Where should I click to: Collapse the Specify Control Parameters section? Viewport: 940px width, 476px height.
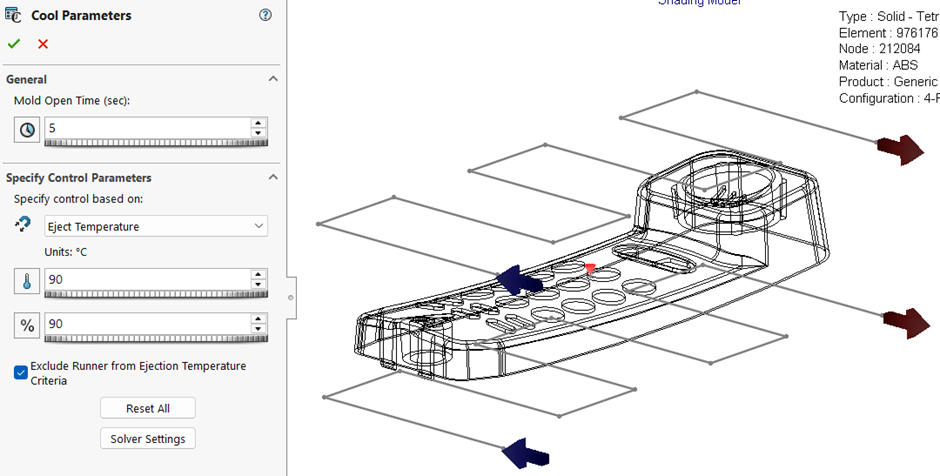pos(273,177)
